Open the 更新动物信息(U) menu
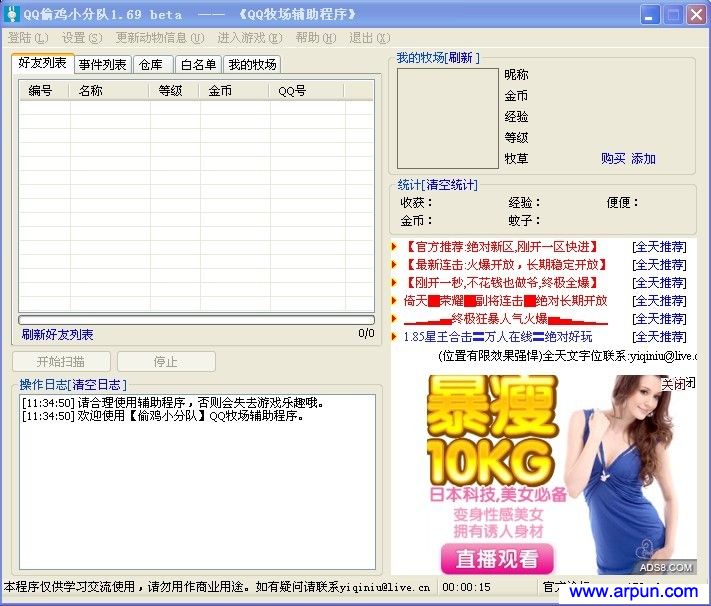711x606 pixels. [160, 38]
